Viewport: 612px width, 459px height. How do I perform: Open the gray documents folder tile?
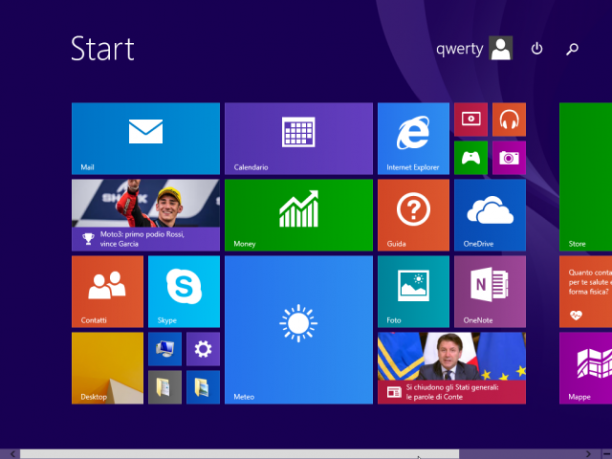pos(165,387)
